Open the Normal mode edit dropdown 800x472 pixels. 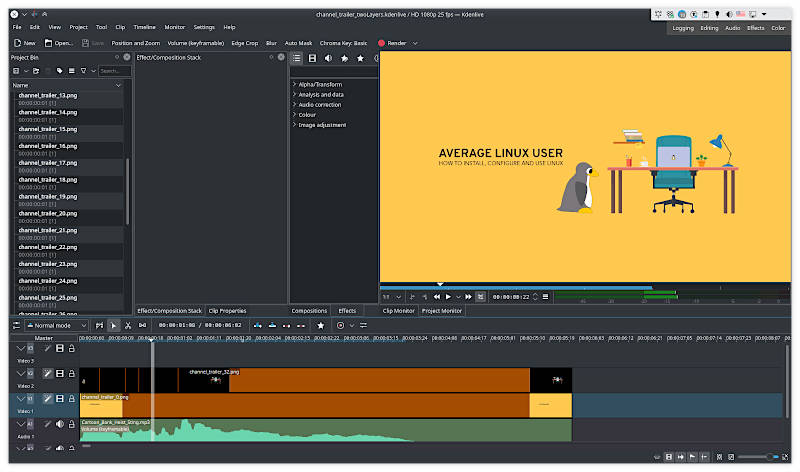pyautogui.click(x=57, y=326)
